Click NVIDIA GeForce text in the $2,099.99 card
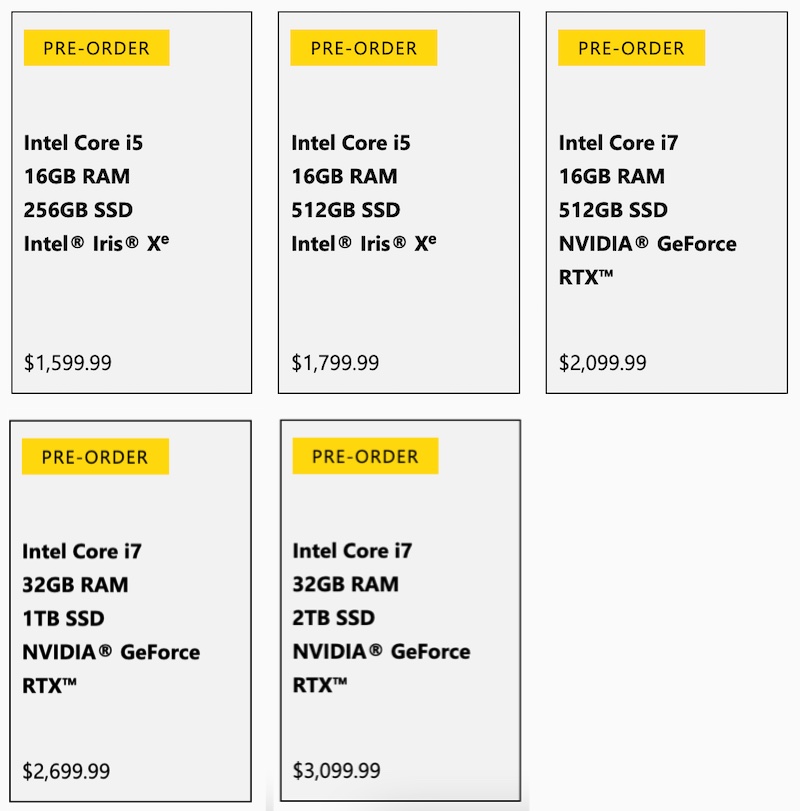The image size is (800, 811). (647, 244)
